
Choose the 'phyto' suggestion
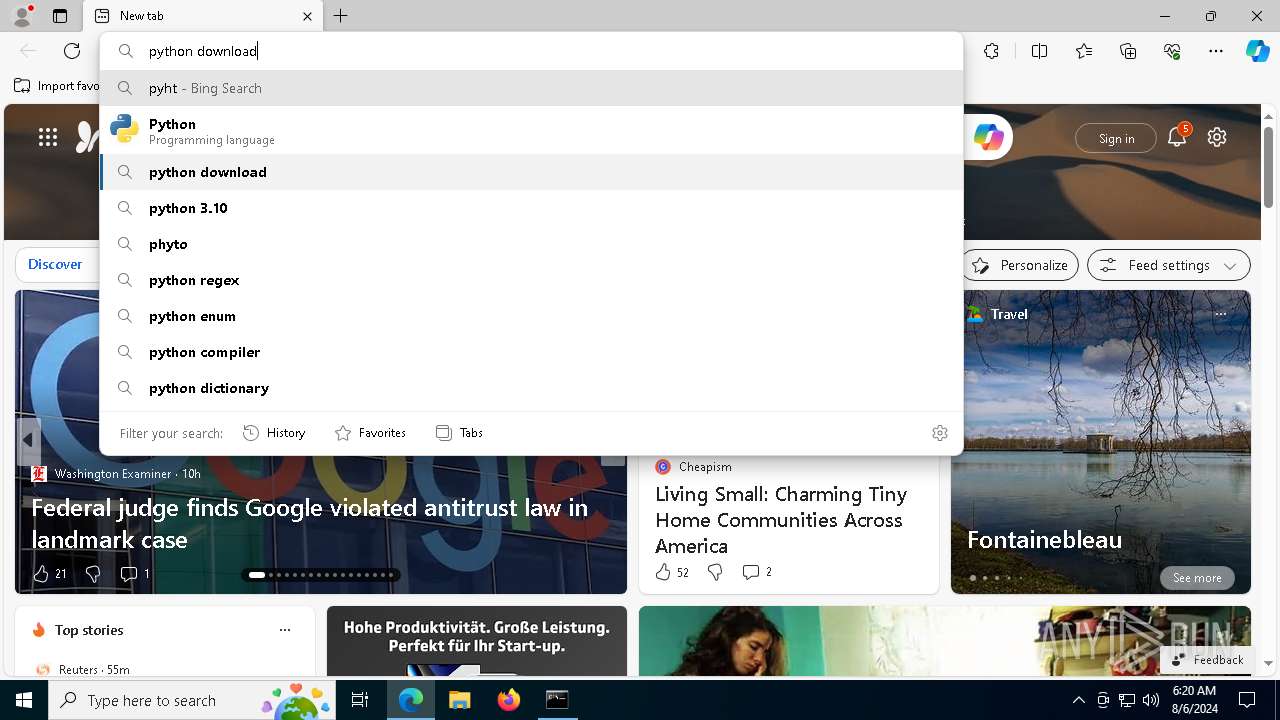pyautogui.click(x=531, y=244)
